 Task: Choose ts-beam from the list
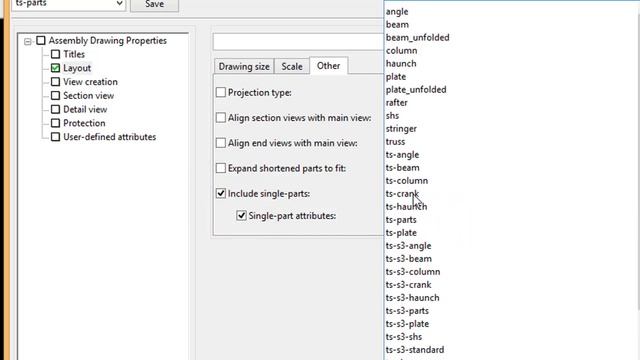coord(402,168)
